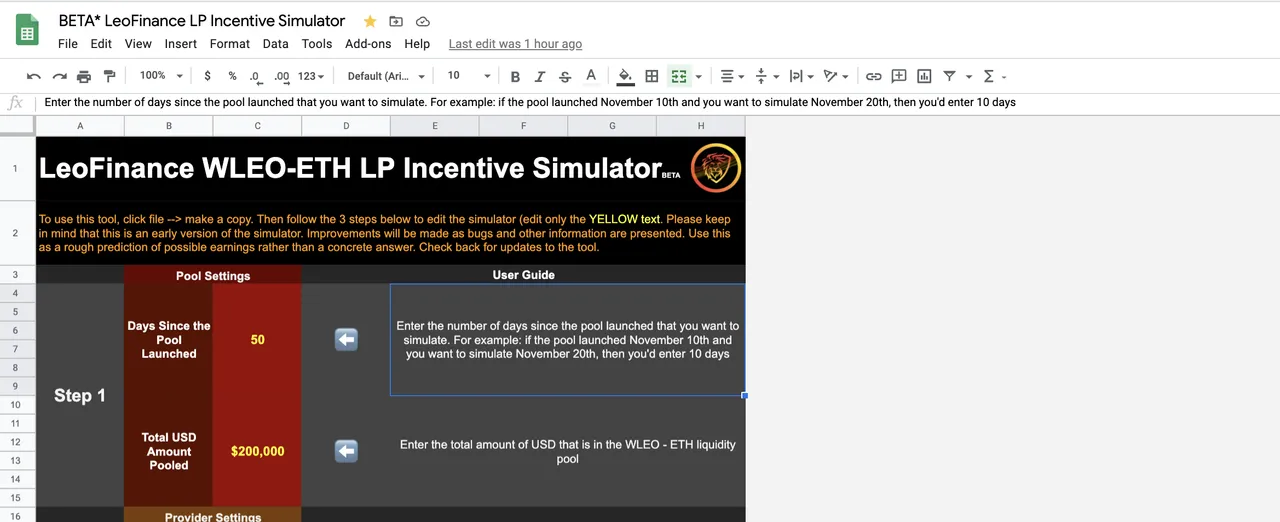The image size is (1280, 522).
Task: Click the document title text
Action: point(202,21)
